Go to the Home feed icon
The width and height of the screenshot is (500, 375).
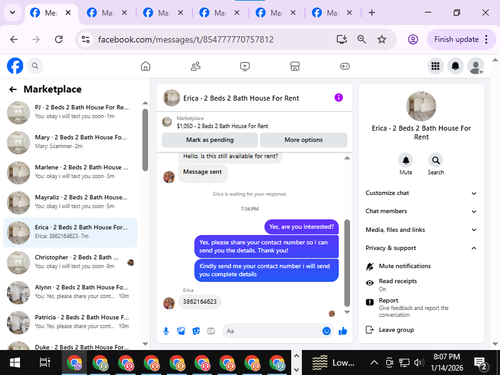point(145,66)
